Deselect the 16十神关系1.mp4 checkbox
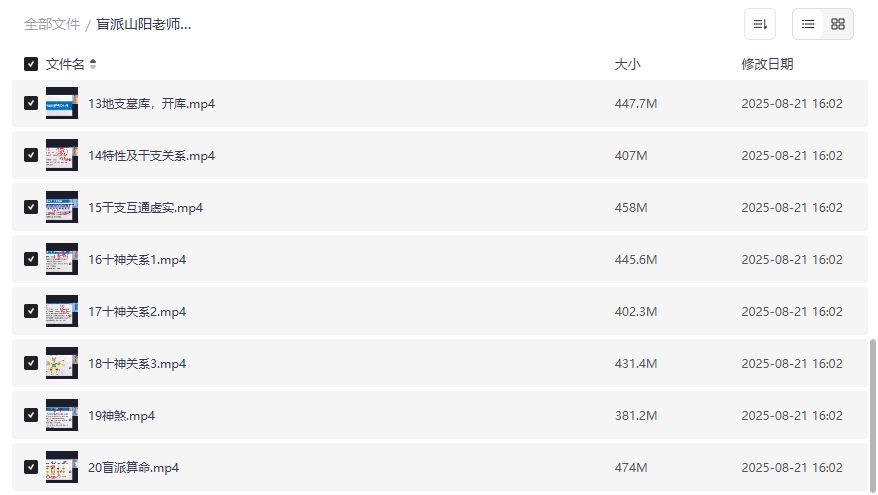878x495 pixels. [x=31, y=259]
